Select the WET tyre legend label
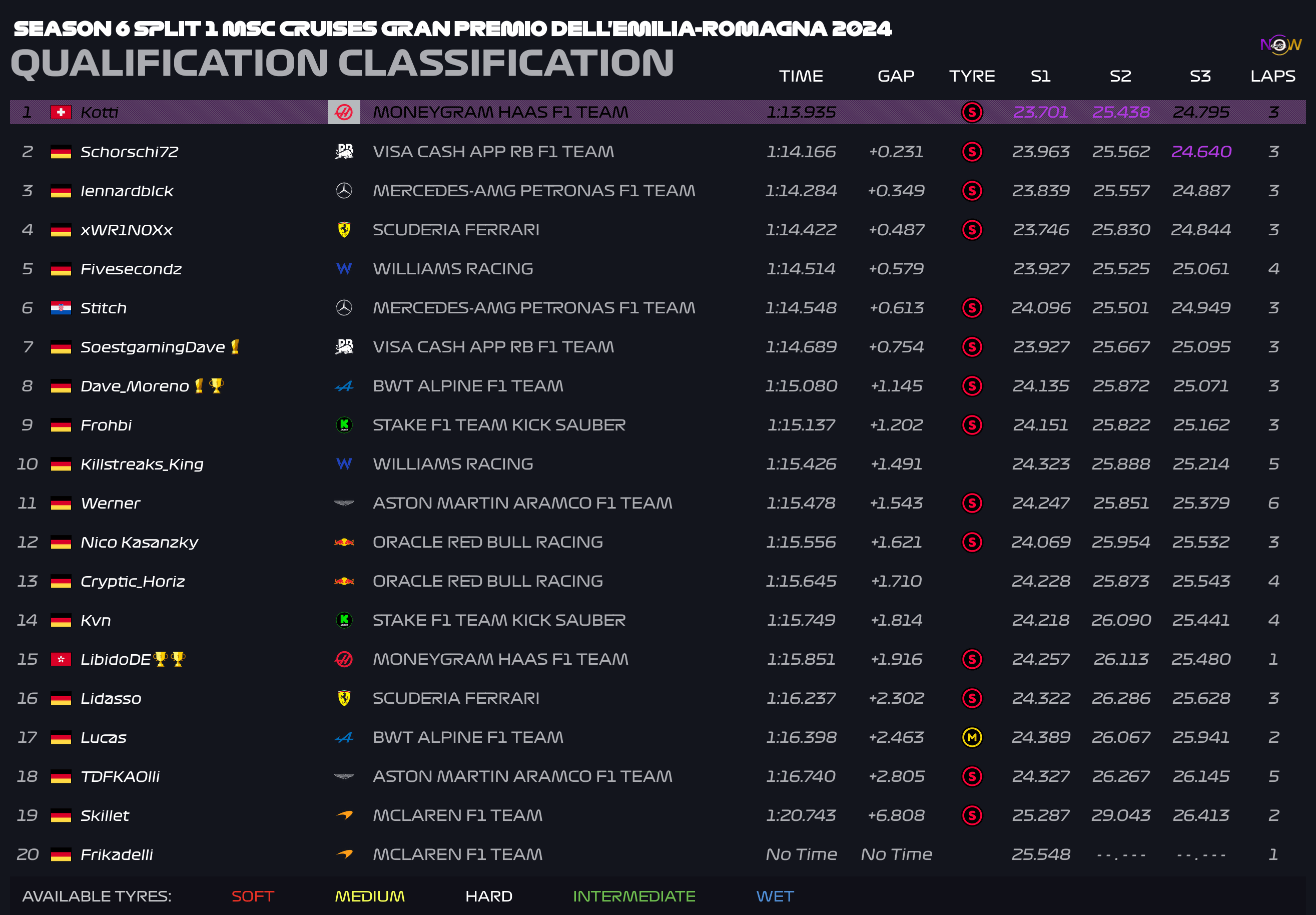Image resolution: width=1316 pixels, height=915 pixels. coord(775,896)
